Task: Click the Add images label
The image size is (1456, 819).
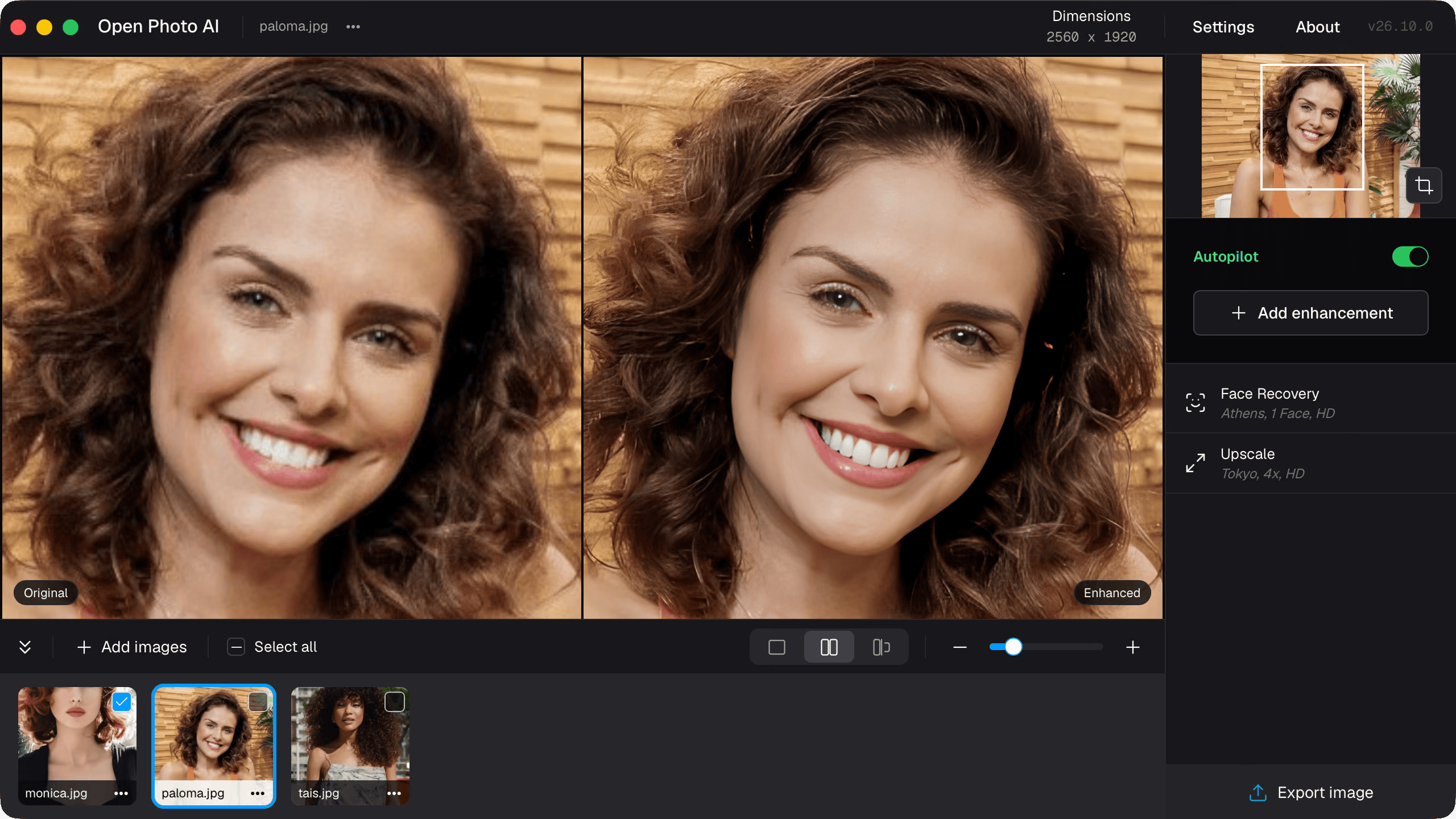Action: point(144,647)
